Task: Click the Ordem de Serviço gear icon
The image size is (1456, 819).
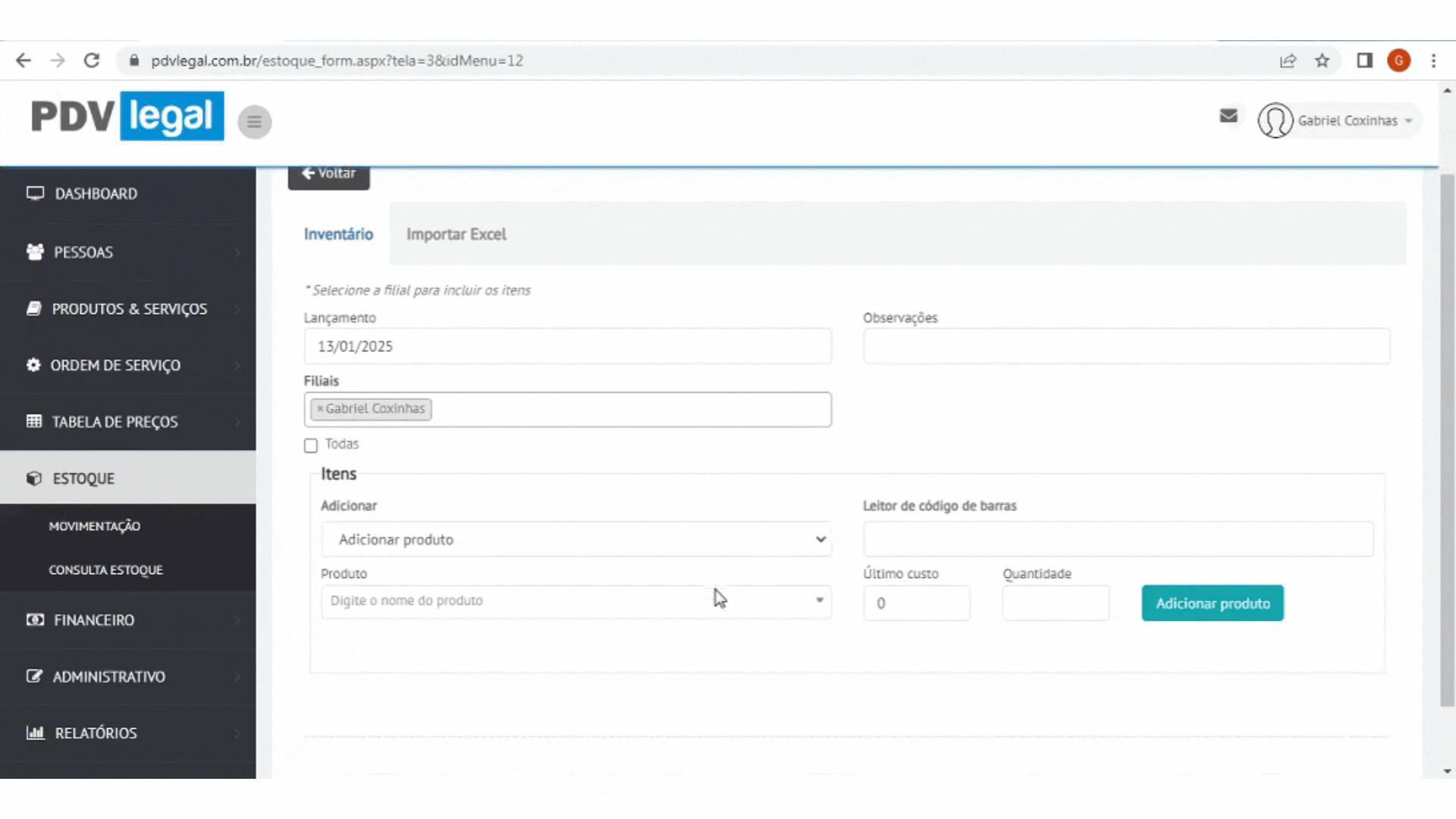Action: [x=33, y=365]
